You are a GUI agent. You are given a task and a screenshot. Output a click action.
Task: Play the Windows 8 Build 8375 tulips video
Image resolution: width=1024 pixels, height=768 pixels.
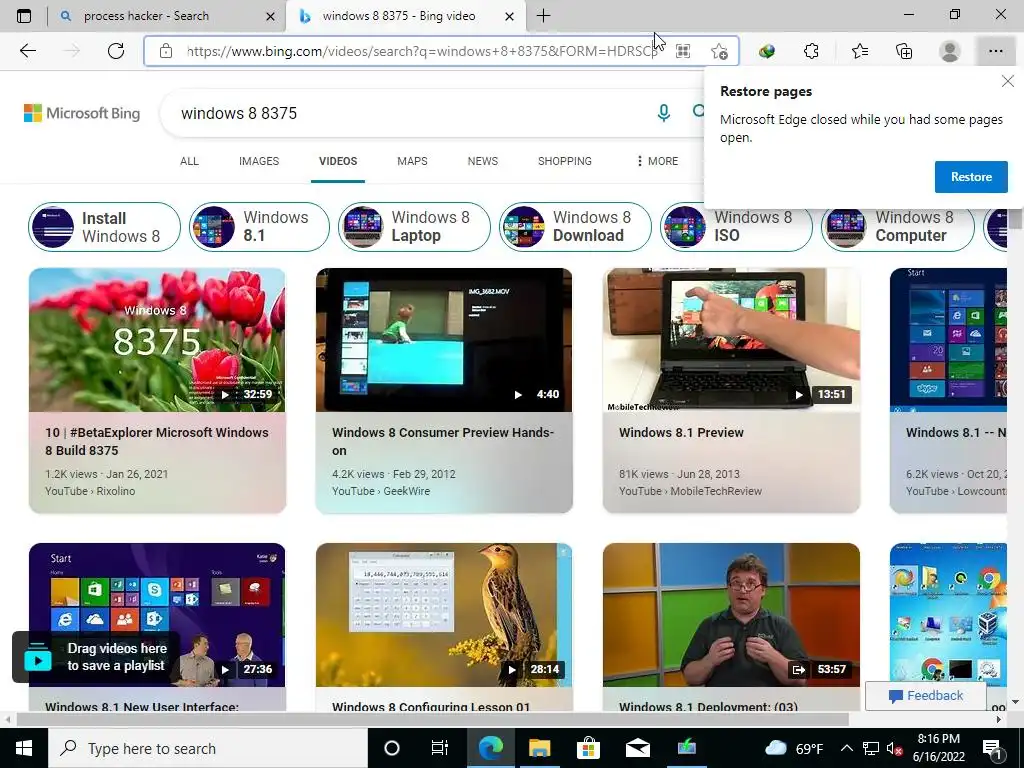157,340
